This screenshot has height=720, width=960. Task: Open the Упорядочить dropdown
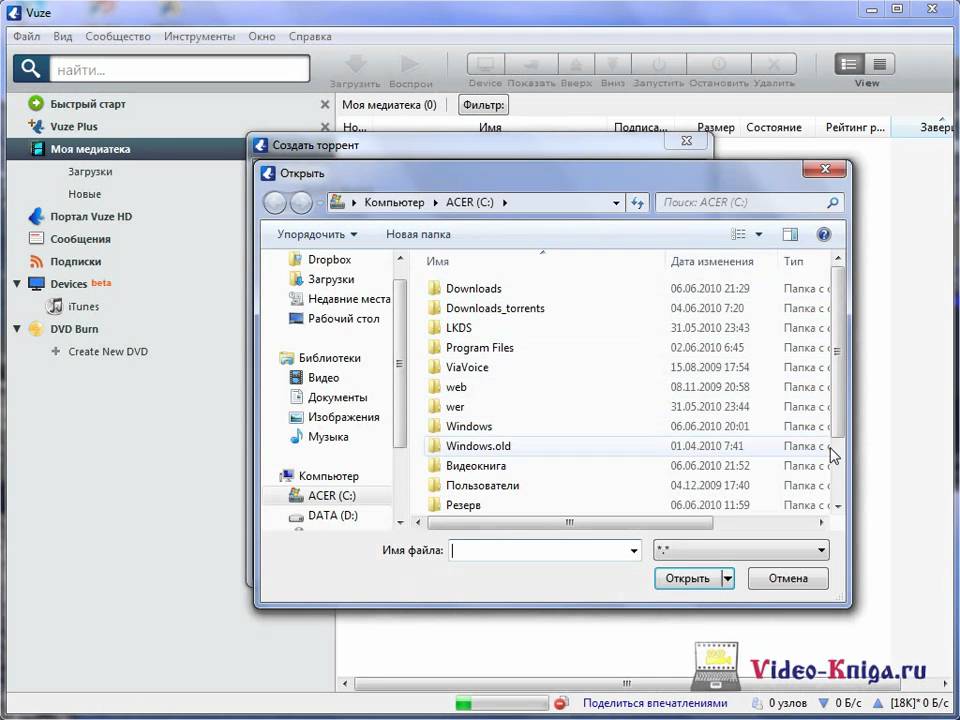coord(317,234)
